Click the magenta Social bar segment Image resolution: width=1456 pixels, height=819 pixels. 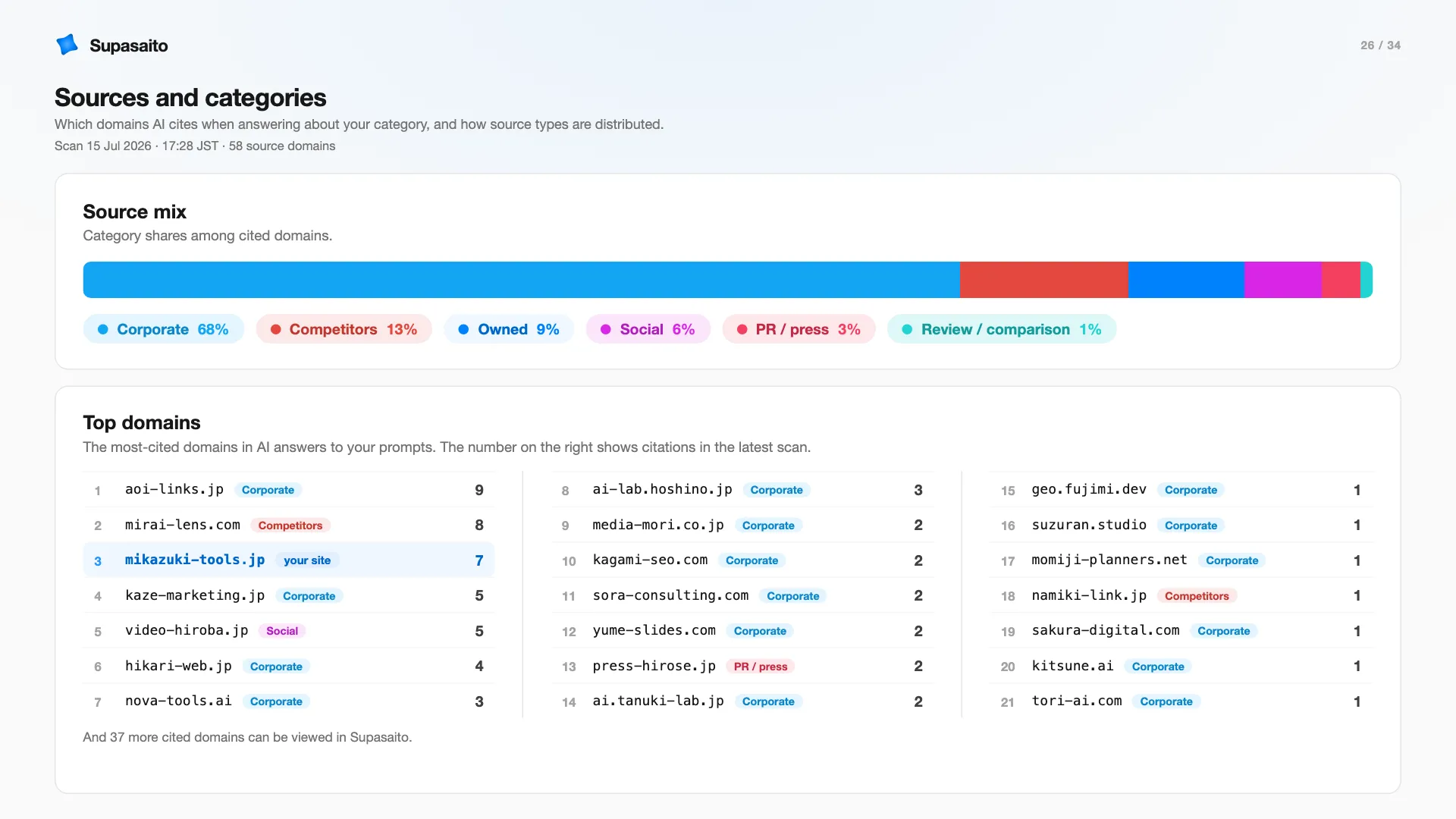(1282, 280)
